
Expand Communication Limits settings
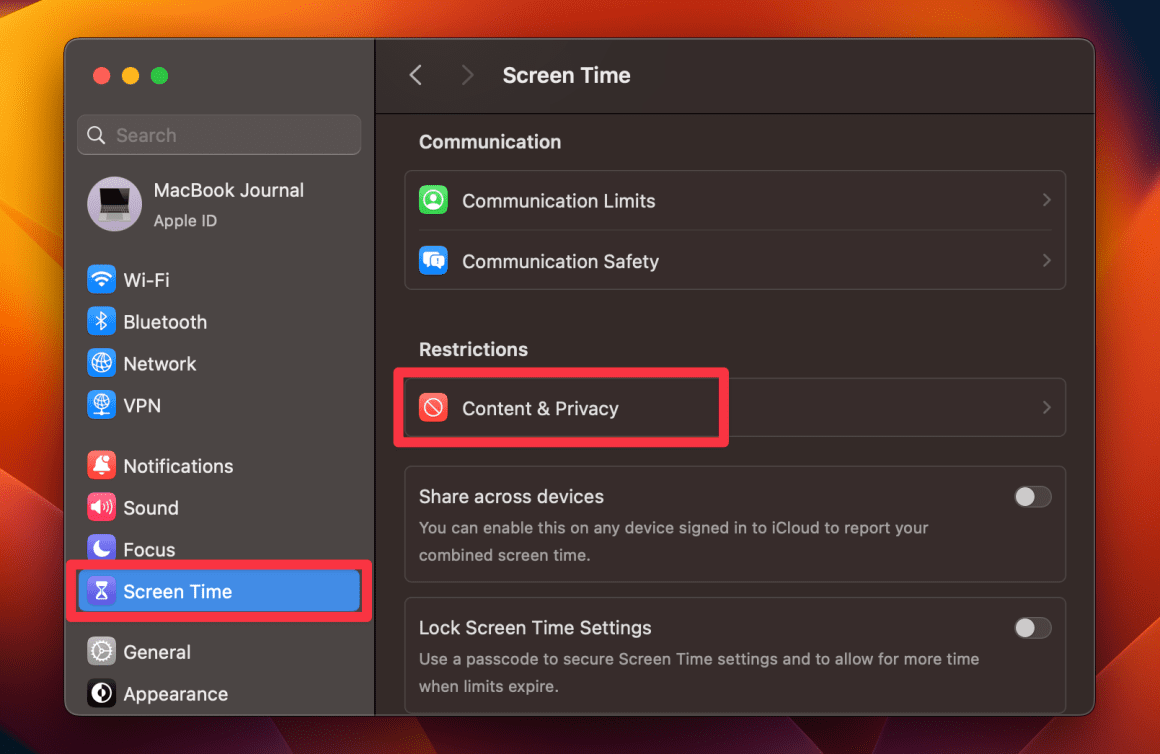[x=735, y=200]
